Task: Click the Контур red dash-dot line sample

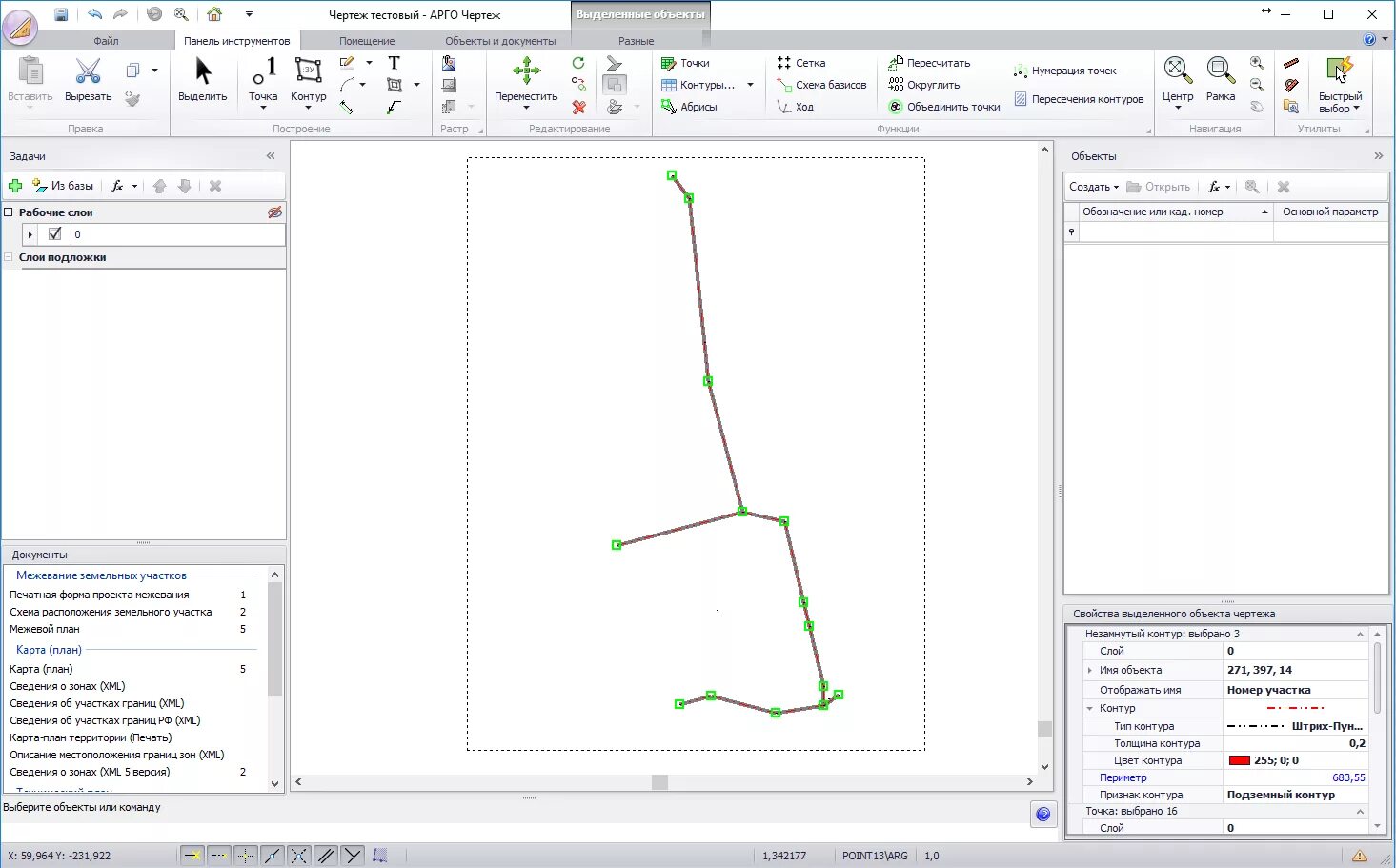Action: pos(1295,708)
